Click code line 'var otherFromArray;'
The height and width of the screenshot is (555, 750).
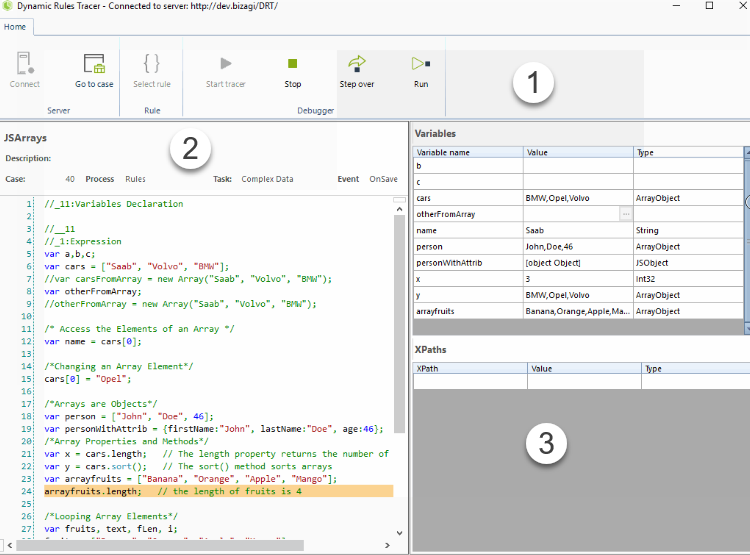tap(93, 291)
